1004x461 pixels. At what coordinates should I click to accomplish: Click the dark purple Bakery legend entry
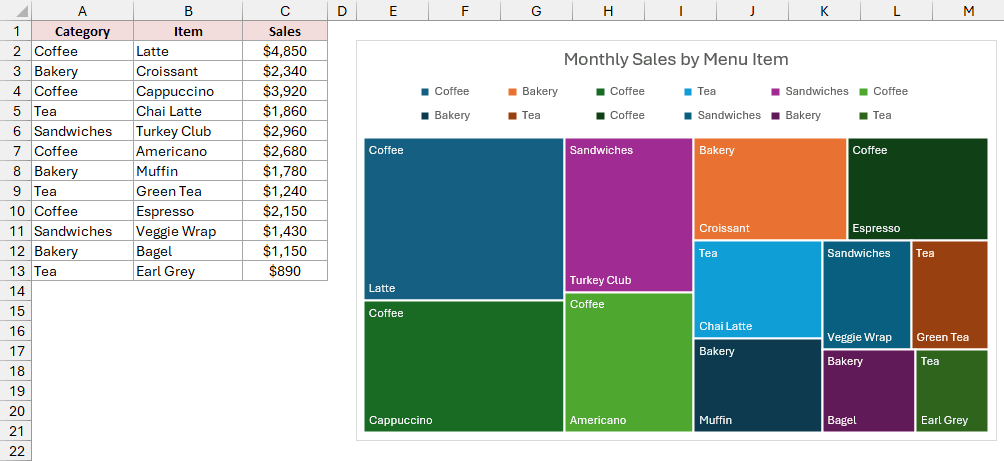[x=796, y=115]
